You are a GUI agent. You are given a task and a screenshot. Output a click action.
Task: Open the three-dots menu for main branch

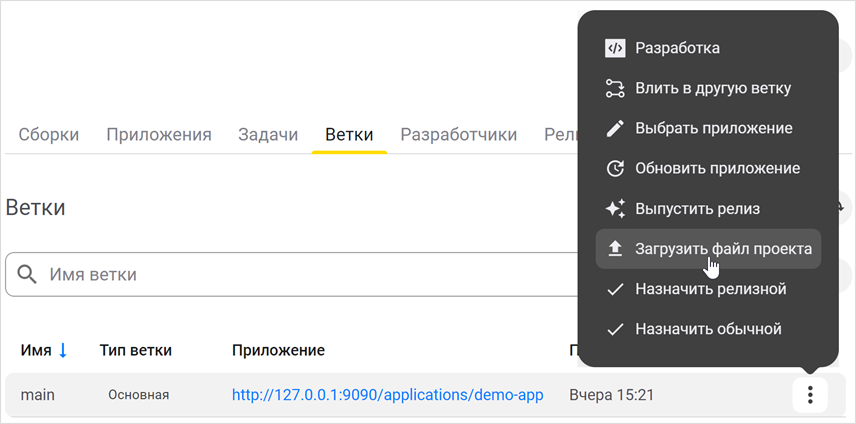pos(810,395)
